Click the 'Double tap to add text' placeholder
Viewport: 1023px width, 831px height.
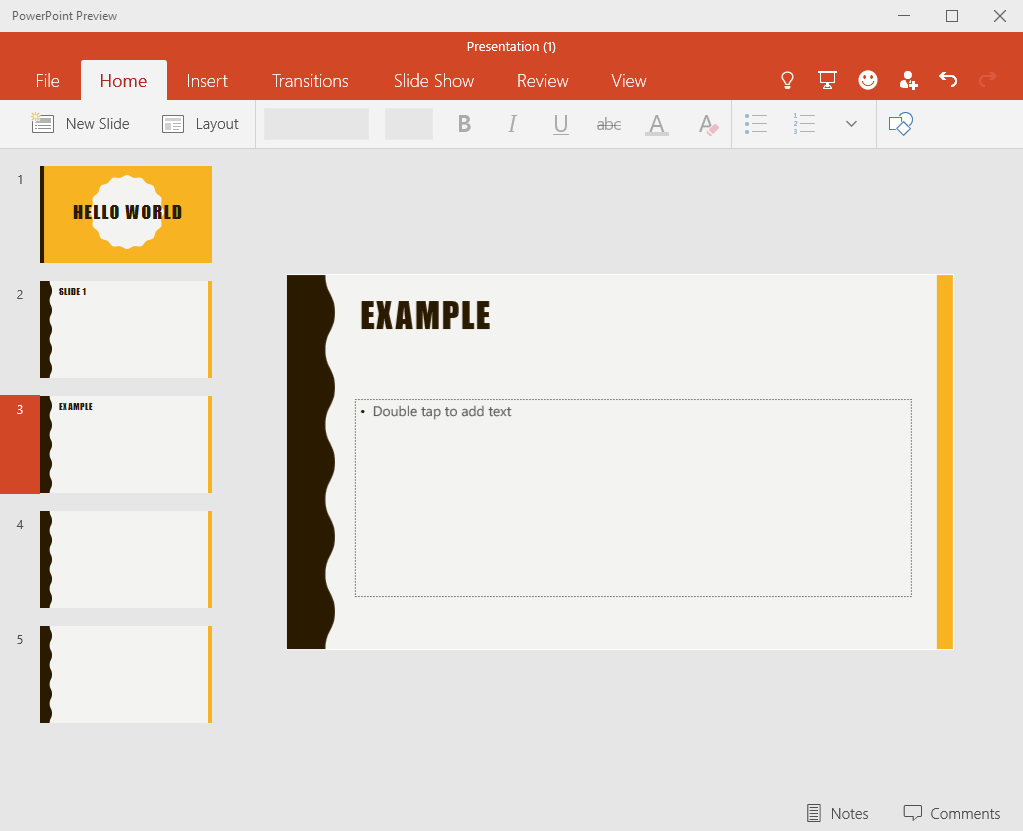[x=633, y=498]
